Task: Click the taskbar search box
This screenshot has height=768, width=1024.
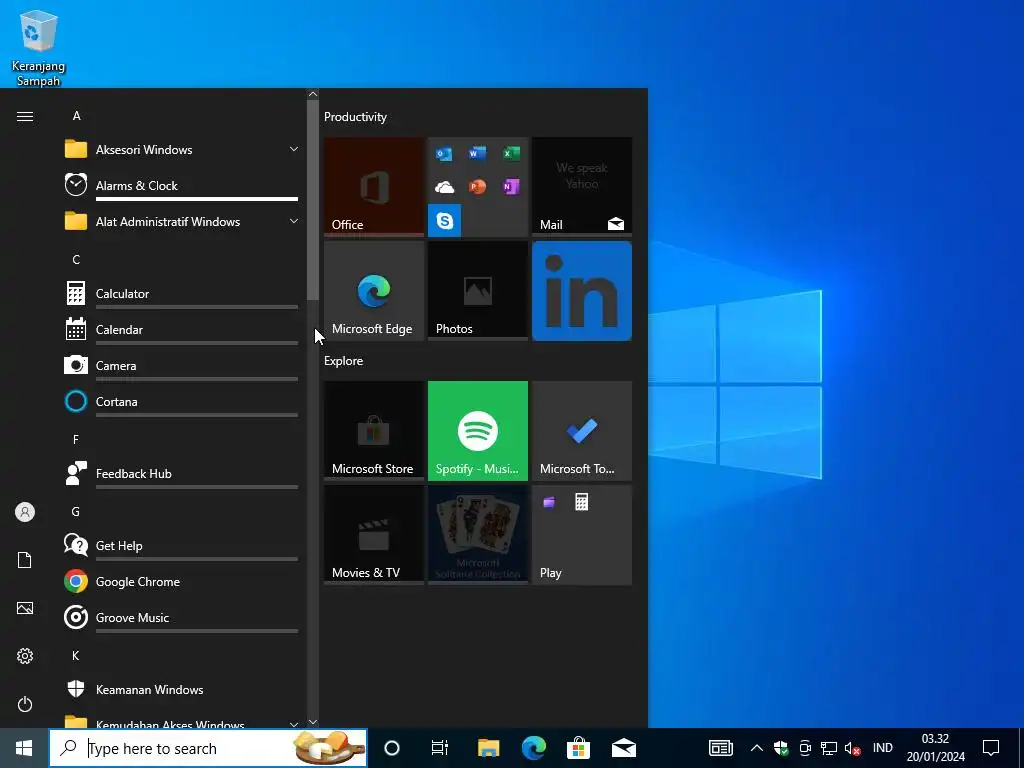Action: 208,748
